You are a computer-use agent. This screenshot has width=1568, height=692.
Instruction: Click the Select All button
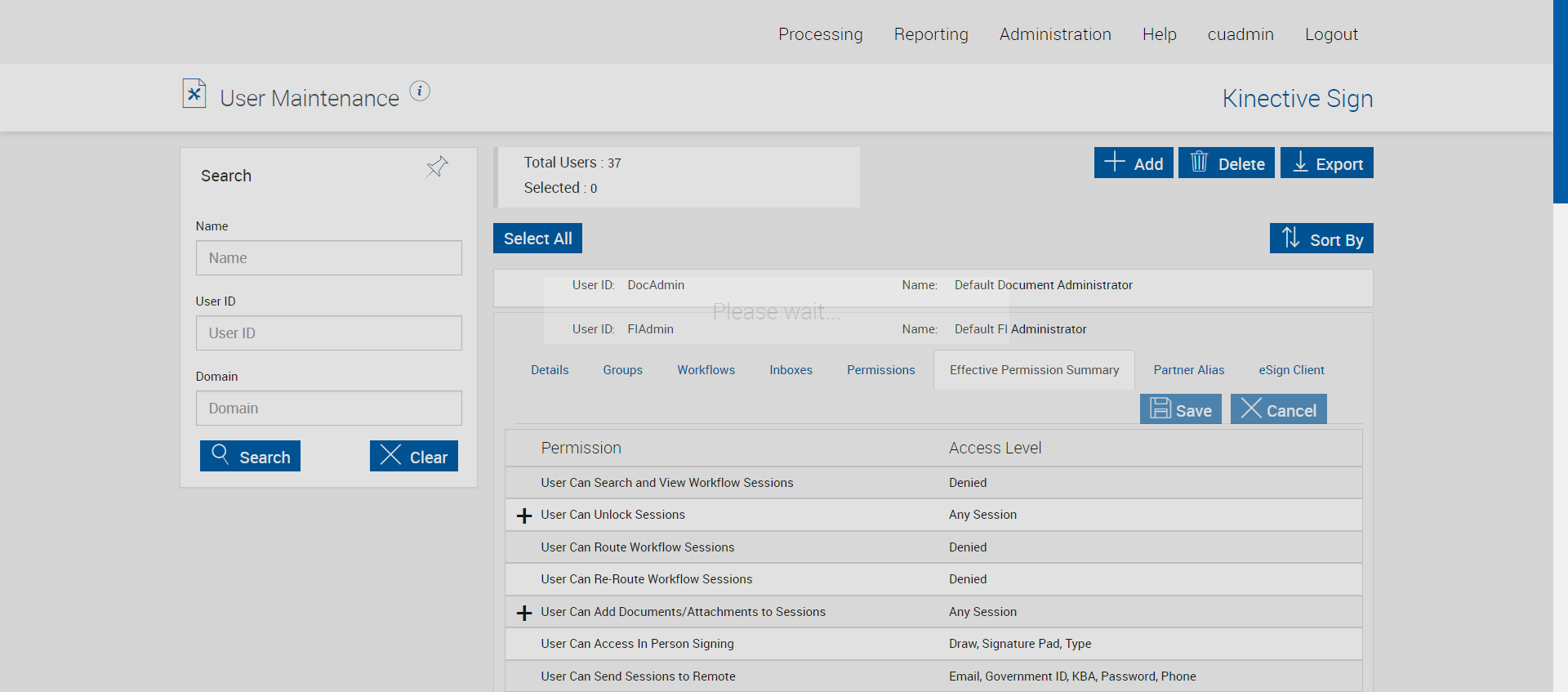point(537,239)
